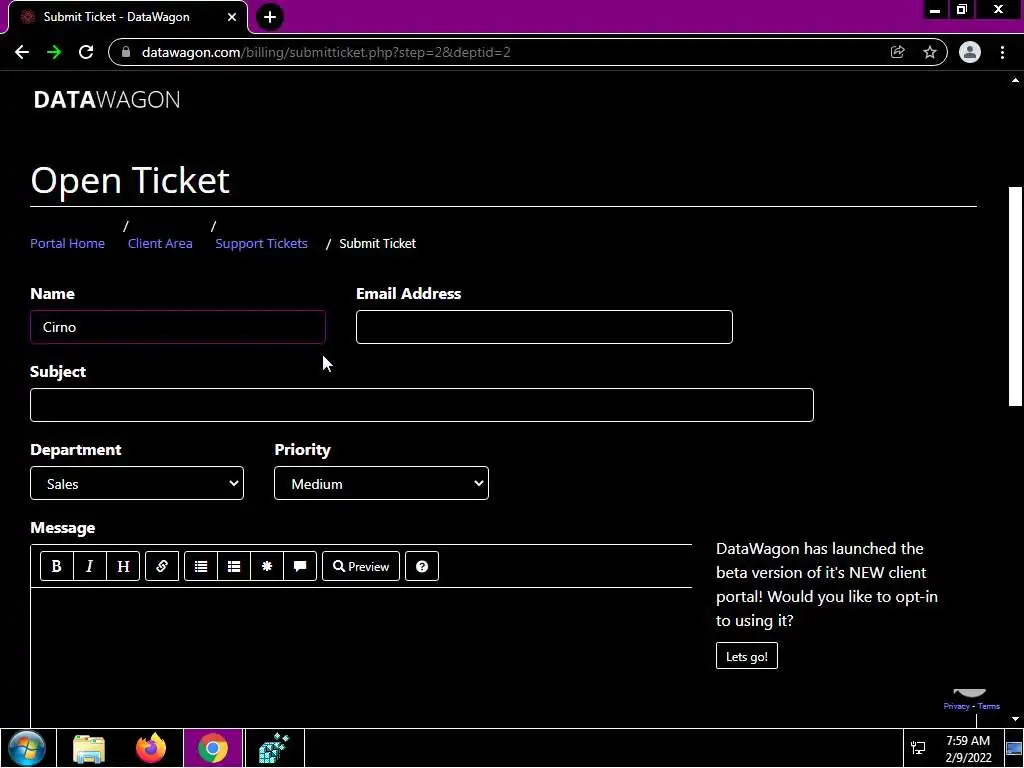
Task: View site info via padlock icon
Action: tap(126, 52)
